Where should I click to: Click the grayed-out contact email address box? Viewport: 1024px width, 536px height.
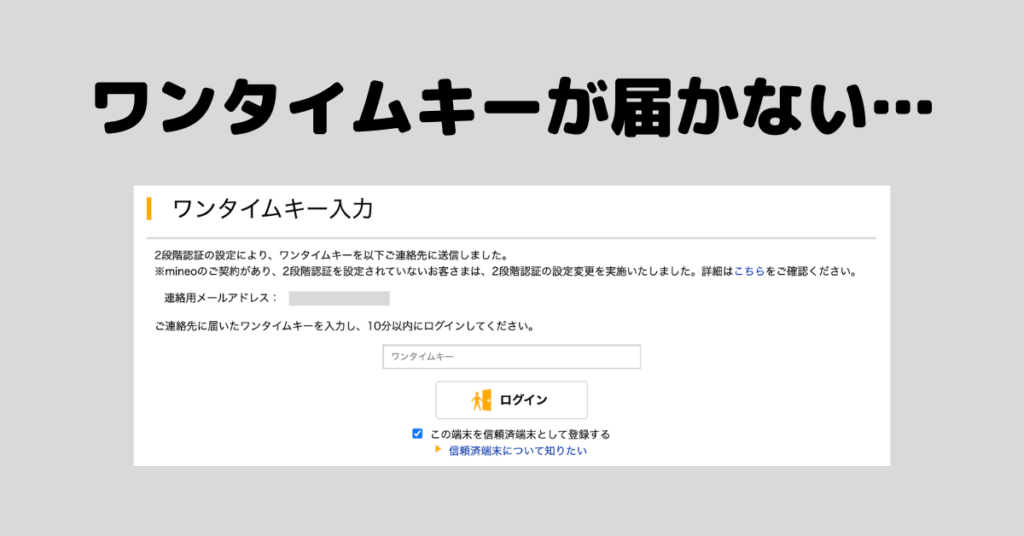tap(339, 298)
